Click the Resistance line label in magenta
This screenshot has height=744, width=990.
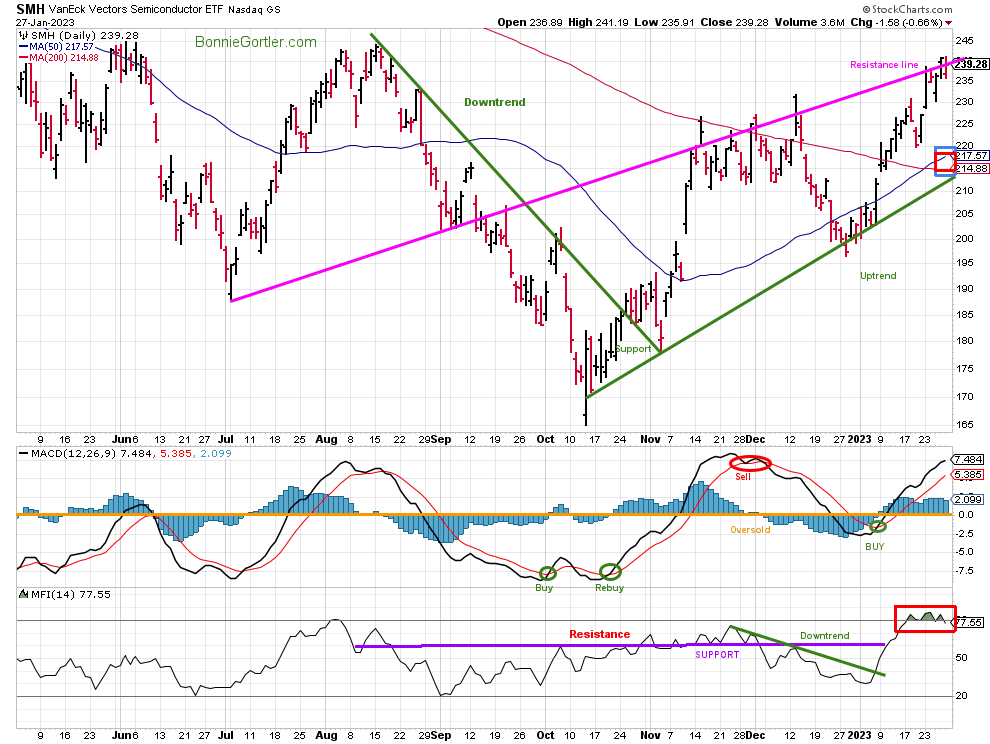[884, 64]
